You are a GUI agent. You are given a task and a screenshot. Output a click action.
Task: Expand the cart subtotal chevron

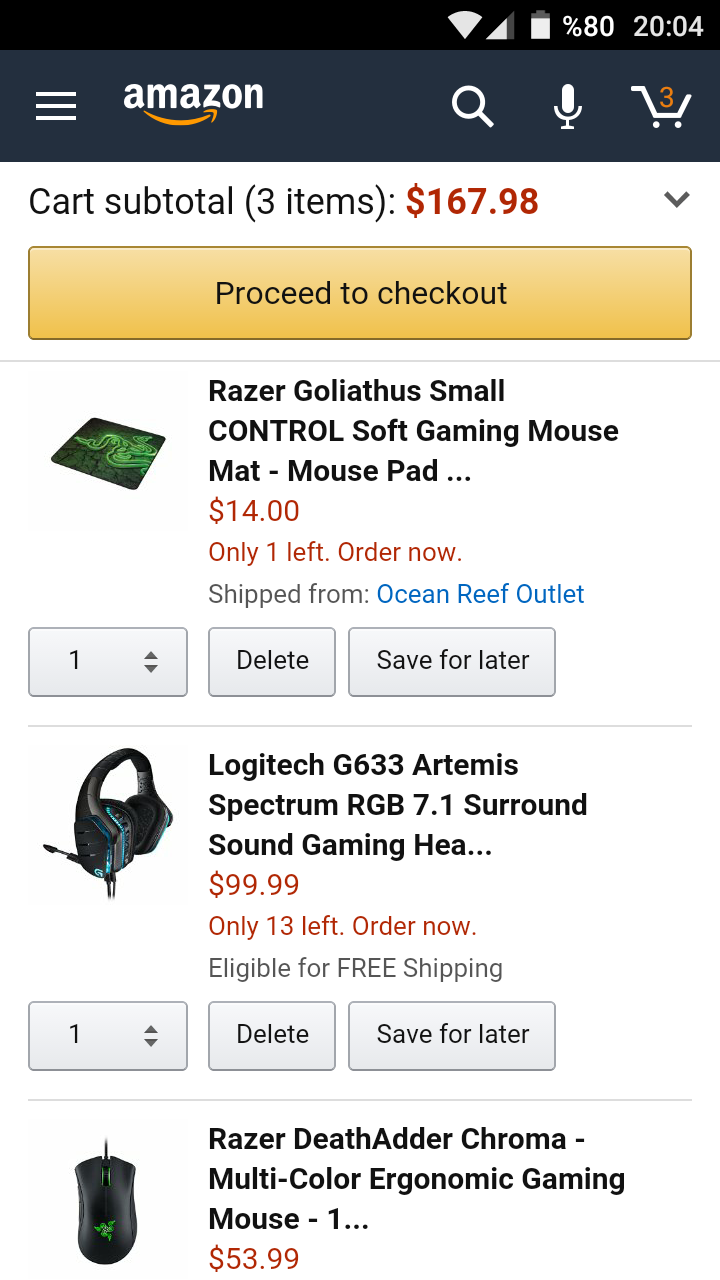pyautogui.click(x=677, y=200)
